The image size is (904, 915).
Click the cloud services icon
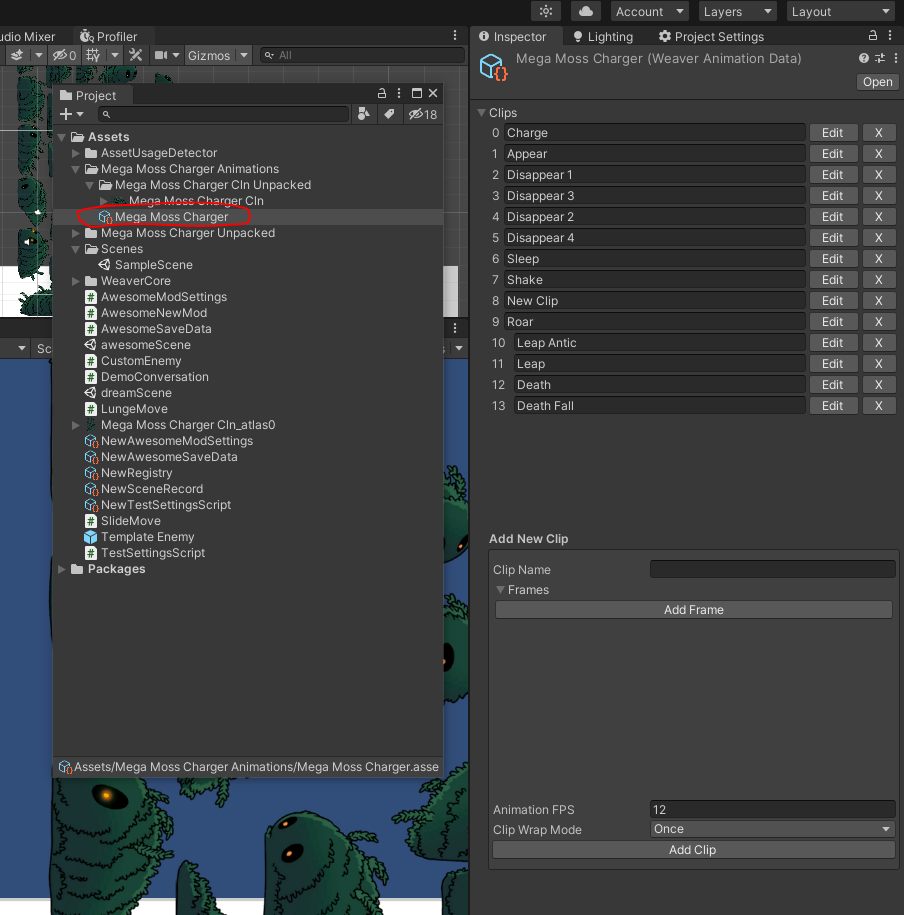tap(585, 11)
